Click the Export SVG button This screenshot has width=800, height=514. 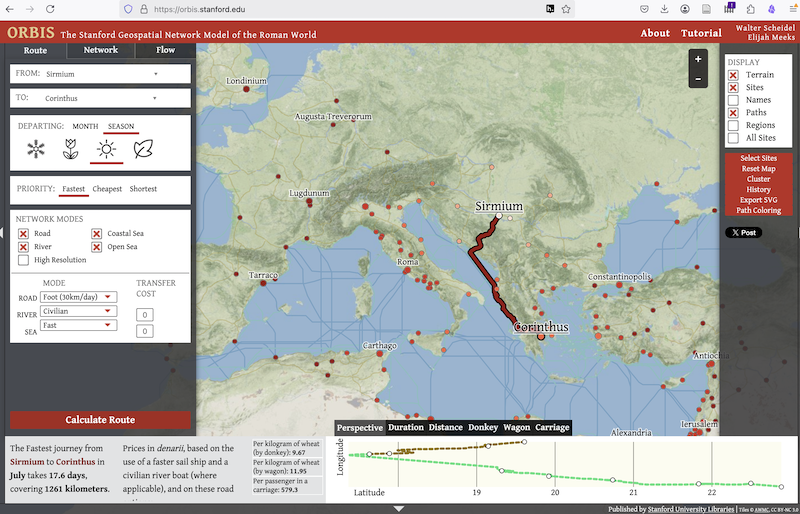tap(758, 200)
